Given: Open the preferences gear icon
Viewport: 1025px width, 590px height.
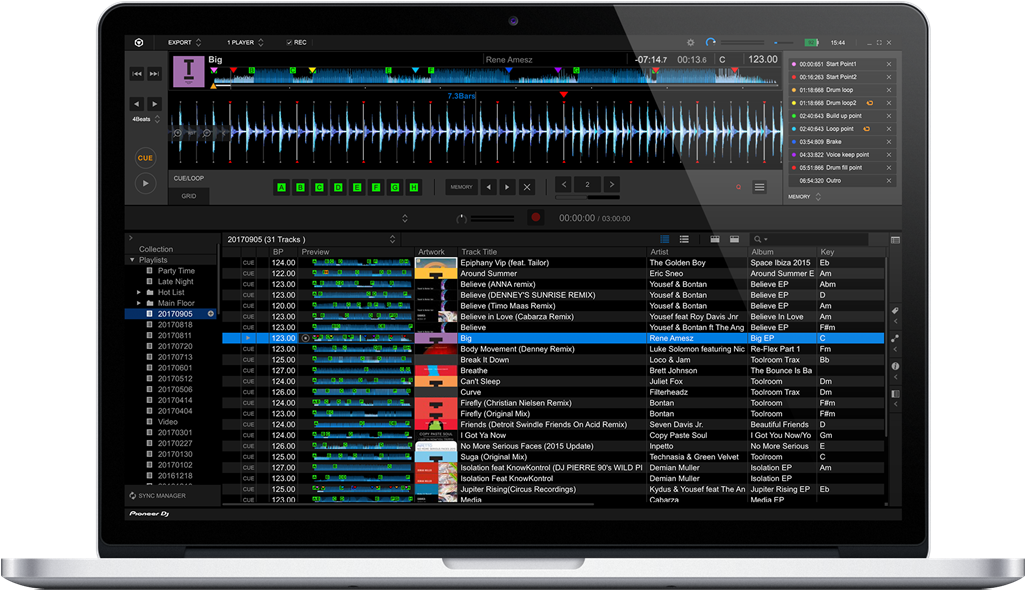Looking at the screenshot, I should coord(690,42).
